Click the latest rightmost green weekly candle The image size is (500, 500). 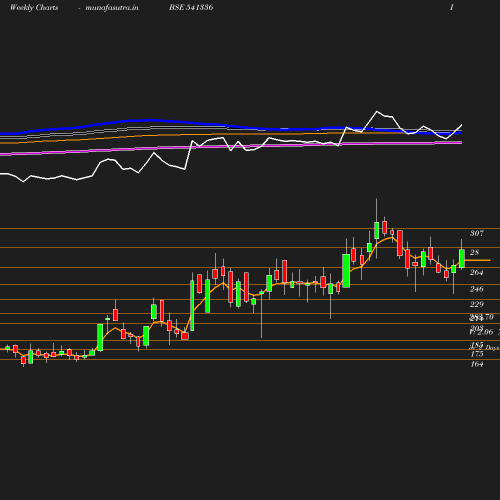tap(462, 258)
